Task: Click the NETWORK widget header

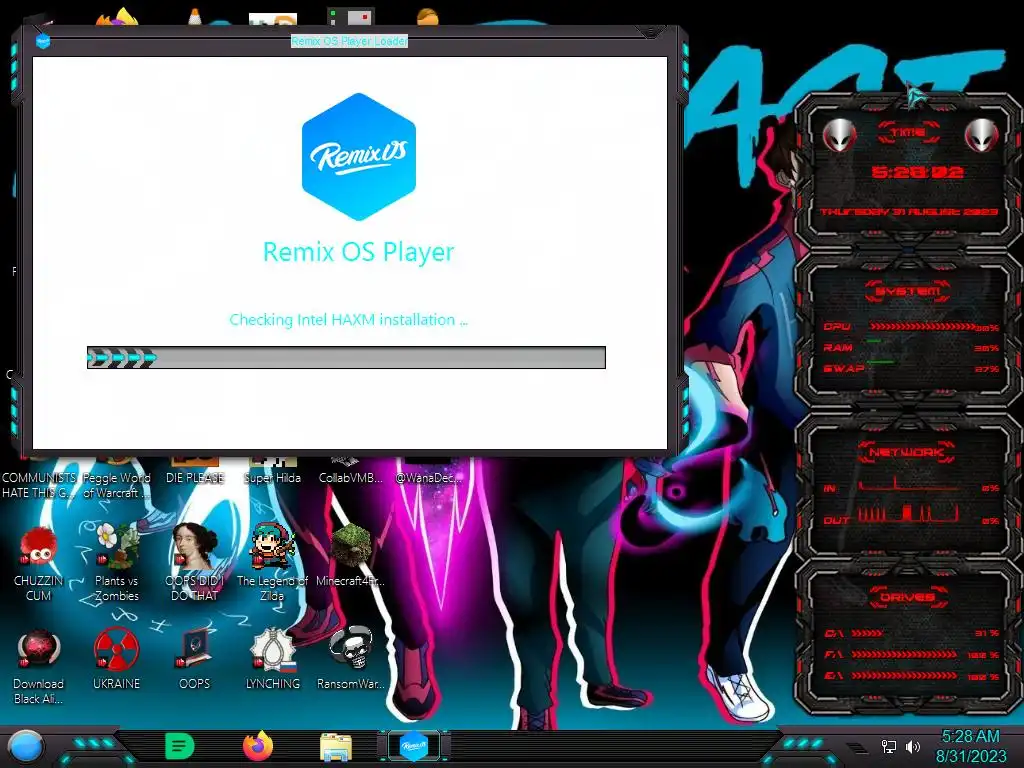Action: coord(907,452)
